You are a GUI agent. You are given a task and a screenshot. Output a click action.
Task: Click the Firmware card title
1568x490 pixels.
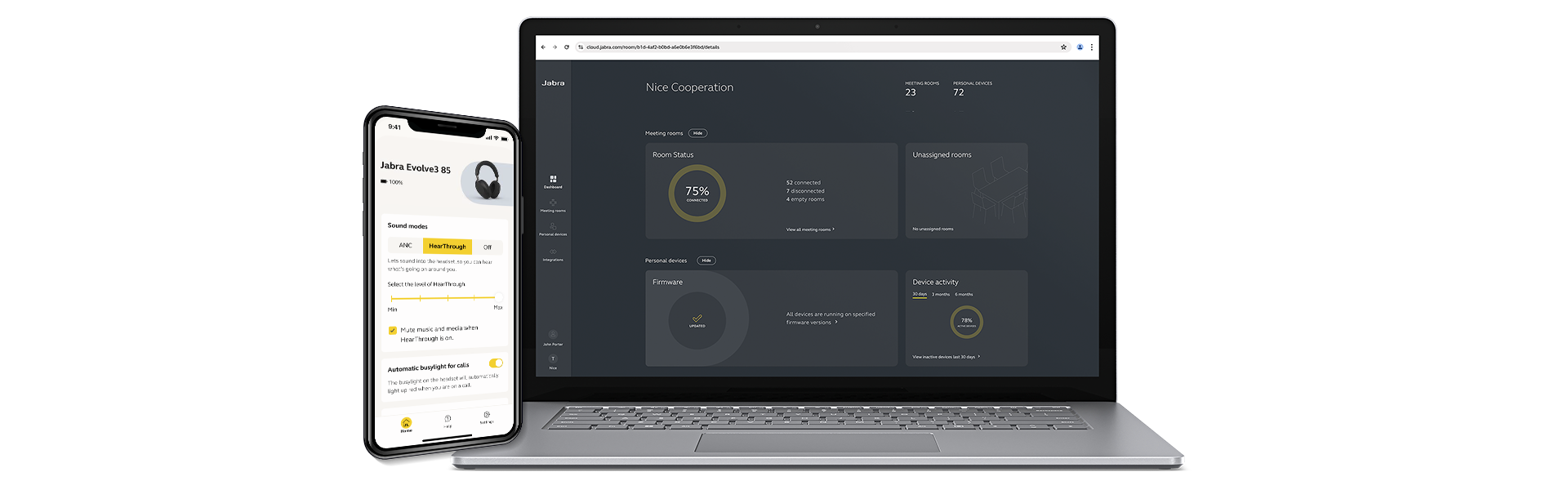(667, 282)
